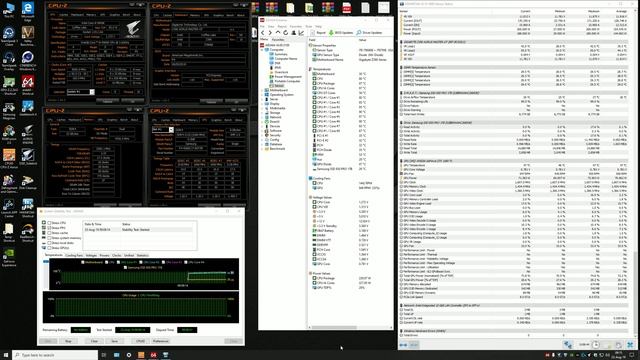Screen dimensions: 640x360
Task: Click Clear button in stability test
Action: point(94,341)
